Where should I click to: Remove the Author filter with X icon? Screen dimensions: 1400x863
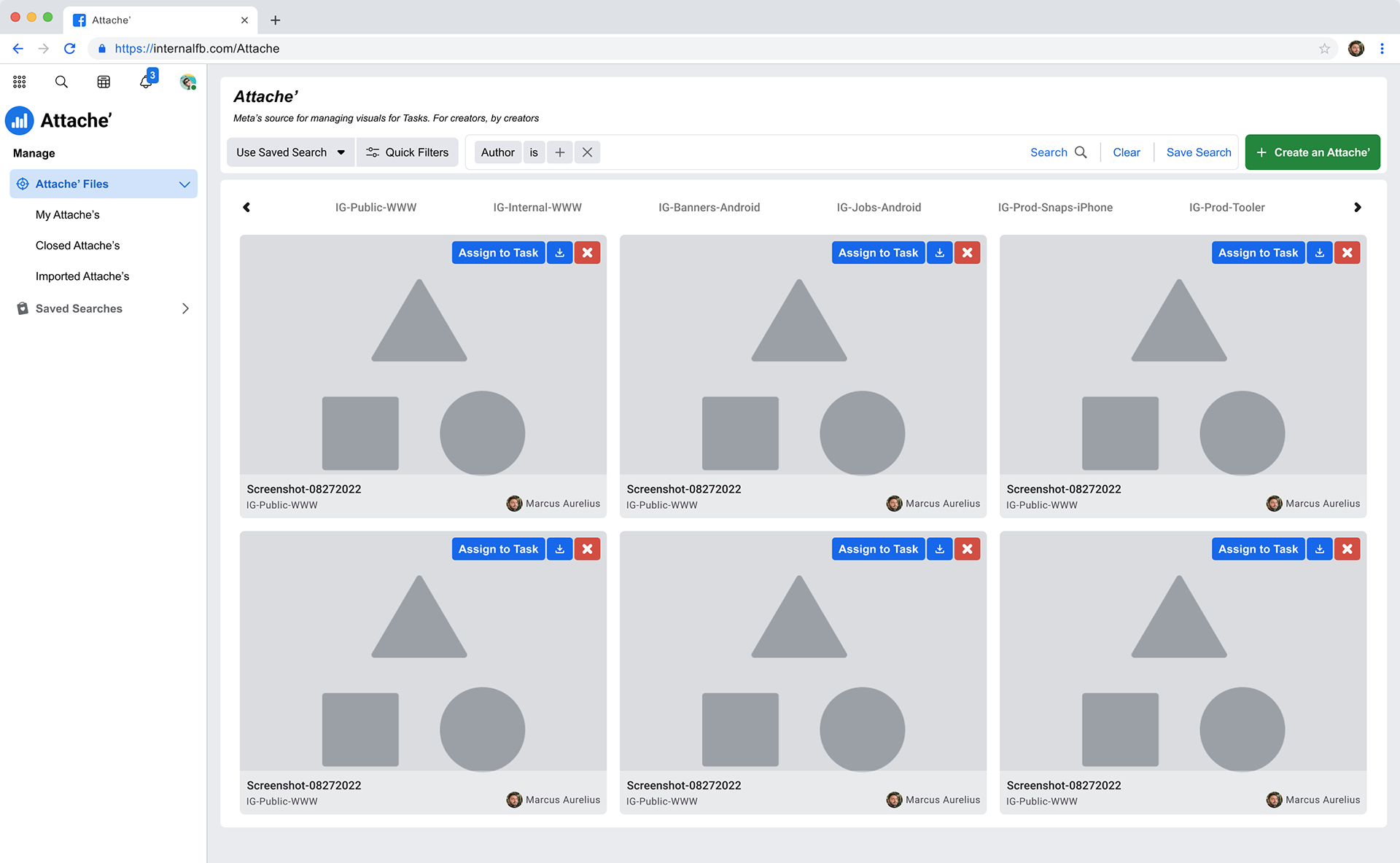(587, 152)
